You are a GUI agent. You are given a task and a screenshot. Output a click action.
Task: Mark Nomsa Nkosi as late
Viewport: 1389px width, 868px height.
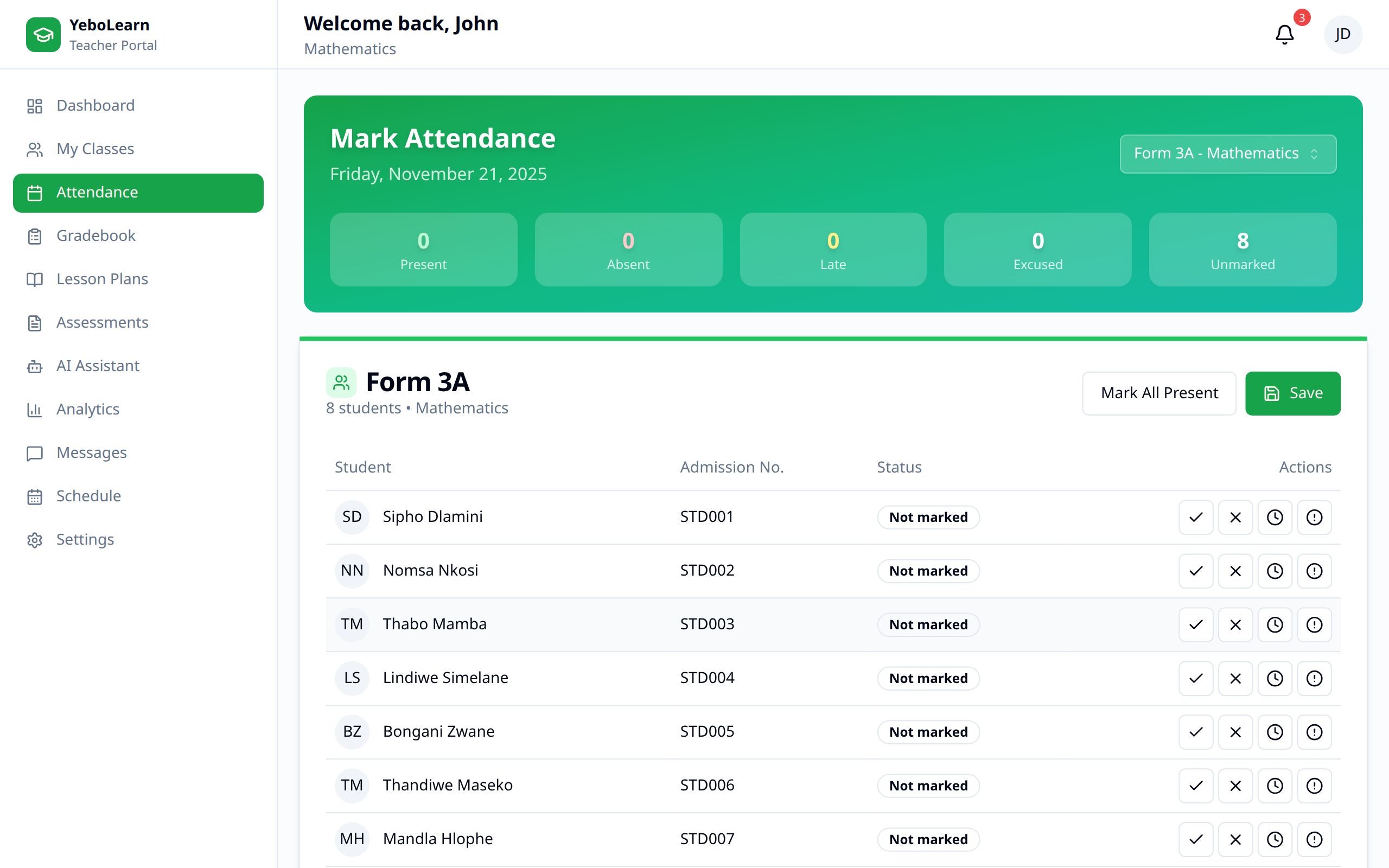pos(1275,571)
